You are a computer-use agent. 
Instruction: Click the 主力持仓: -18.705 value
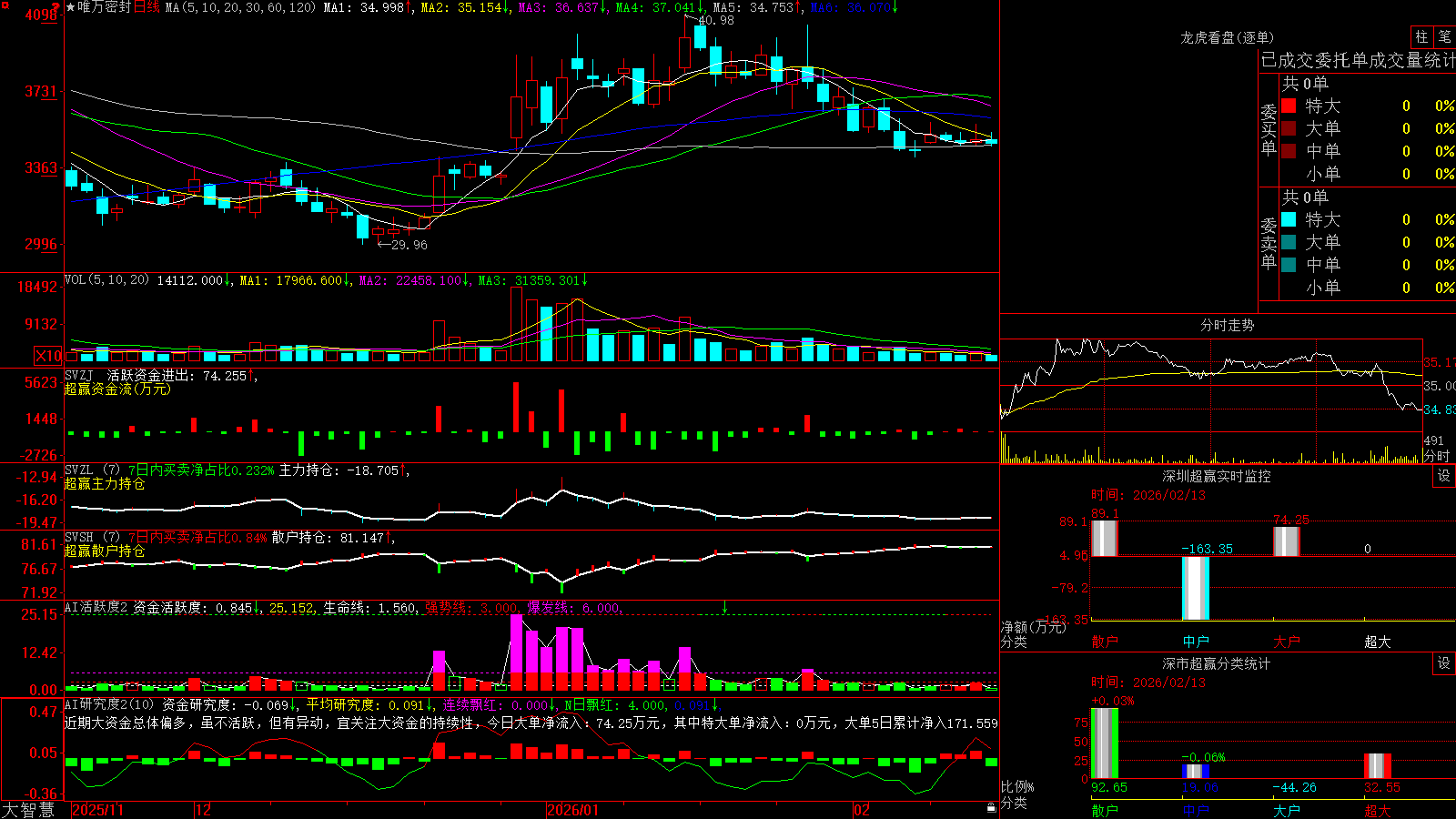339,470
